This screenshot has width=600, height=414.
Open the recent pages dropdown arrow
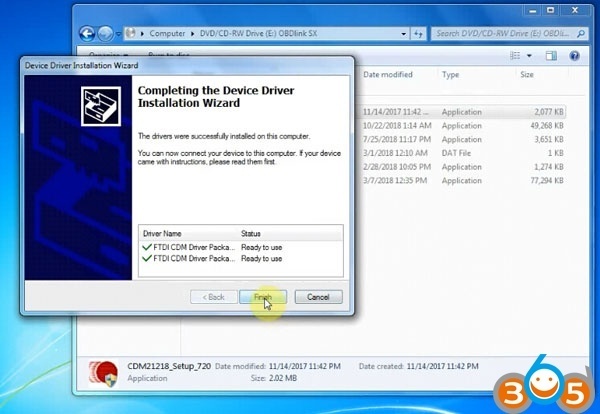pos(118,34)
